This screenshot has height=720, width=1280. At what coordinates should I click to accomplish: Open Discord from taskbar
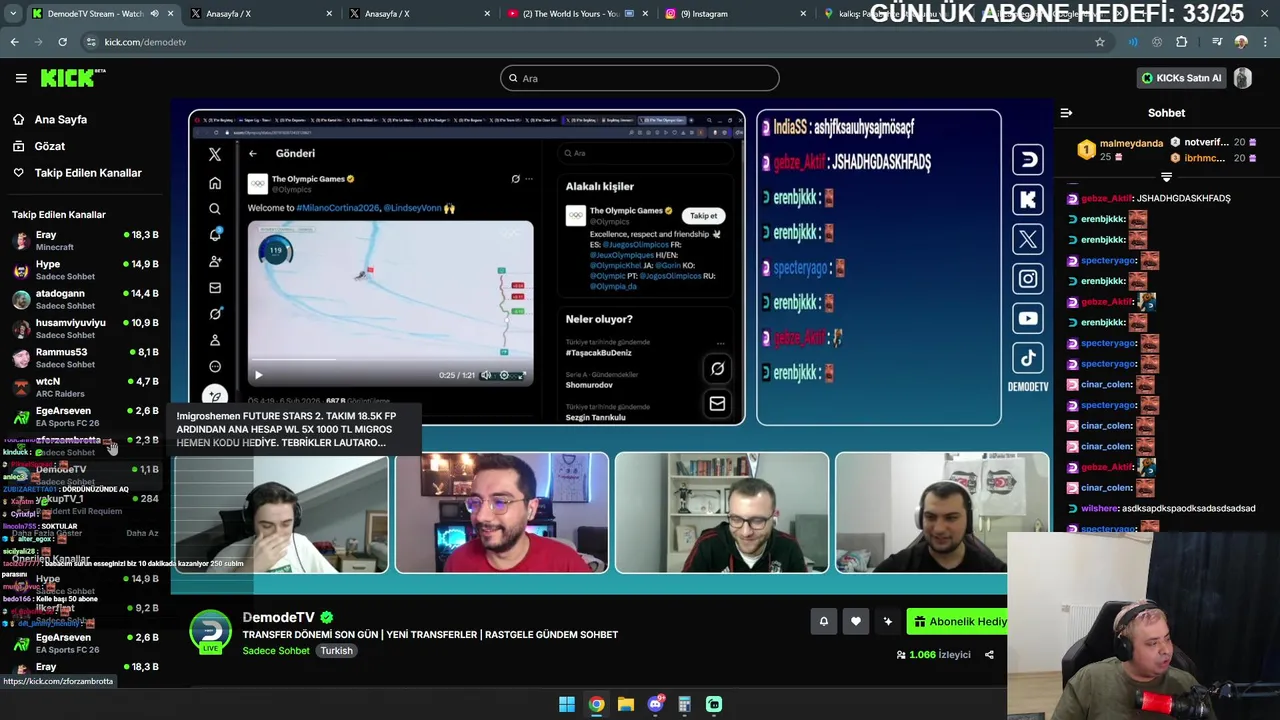click(x=655, y=704)
